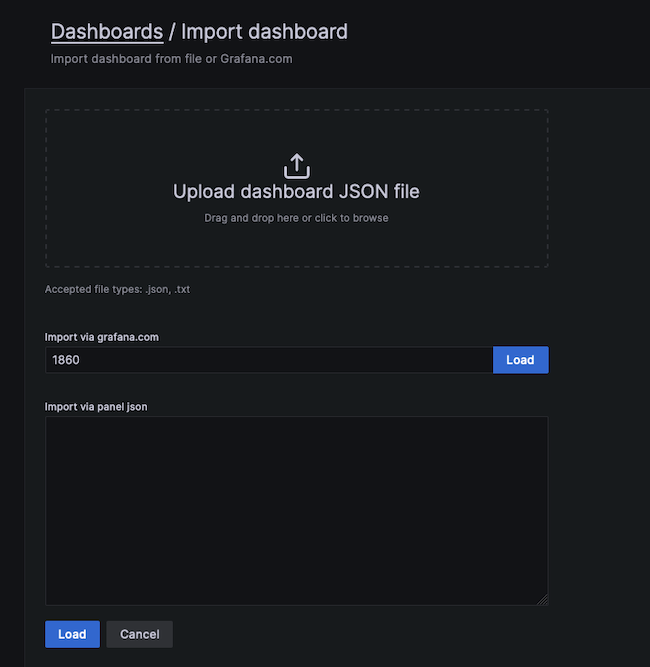650x667 pixels.
Task: Click the bottom-left corner of JSON textarea
Action: [x=52, y=598]
